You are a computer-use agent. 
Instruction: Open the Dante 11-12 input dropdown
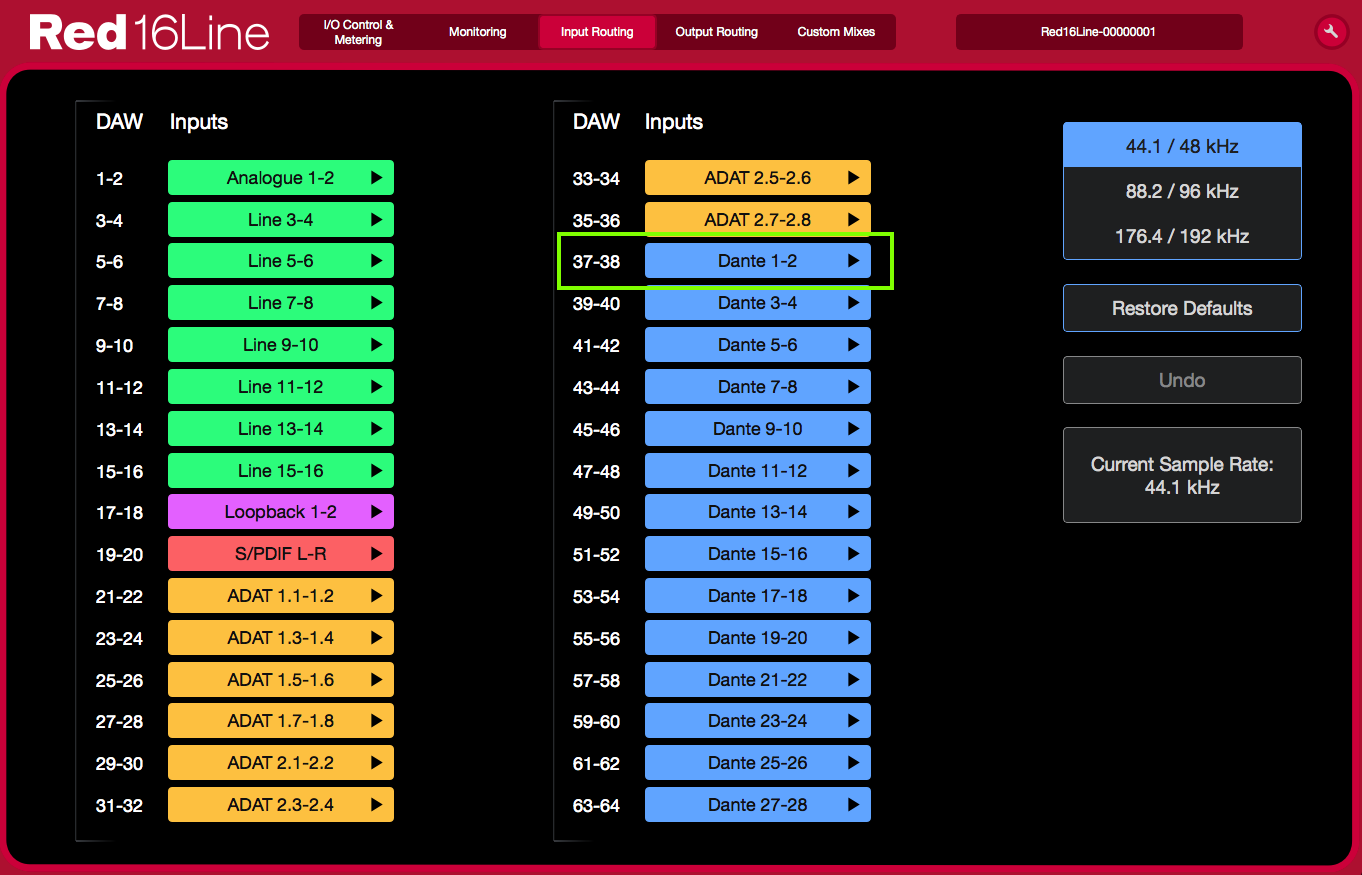pyautogui.click(x=758, y=471)
